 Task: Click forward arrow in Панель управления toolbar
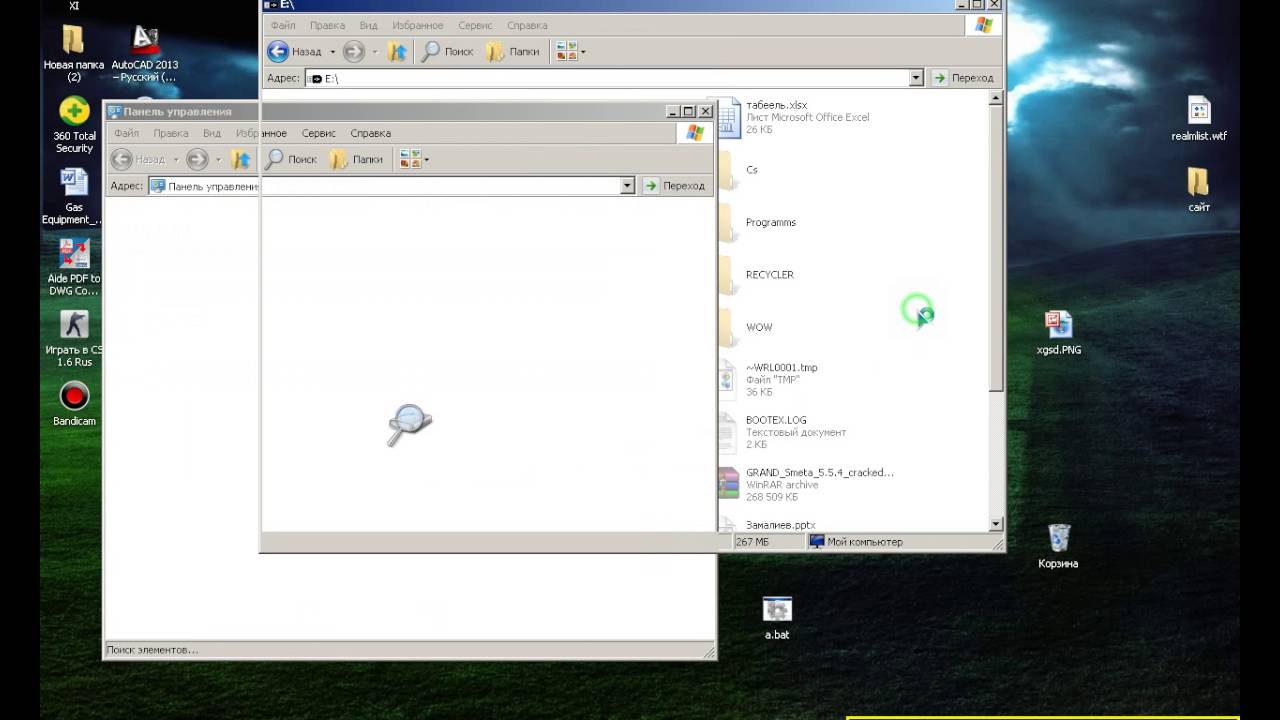click(197, 159)
